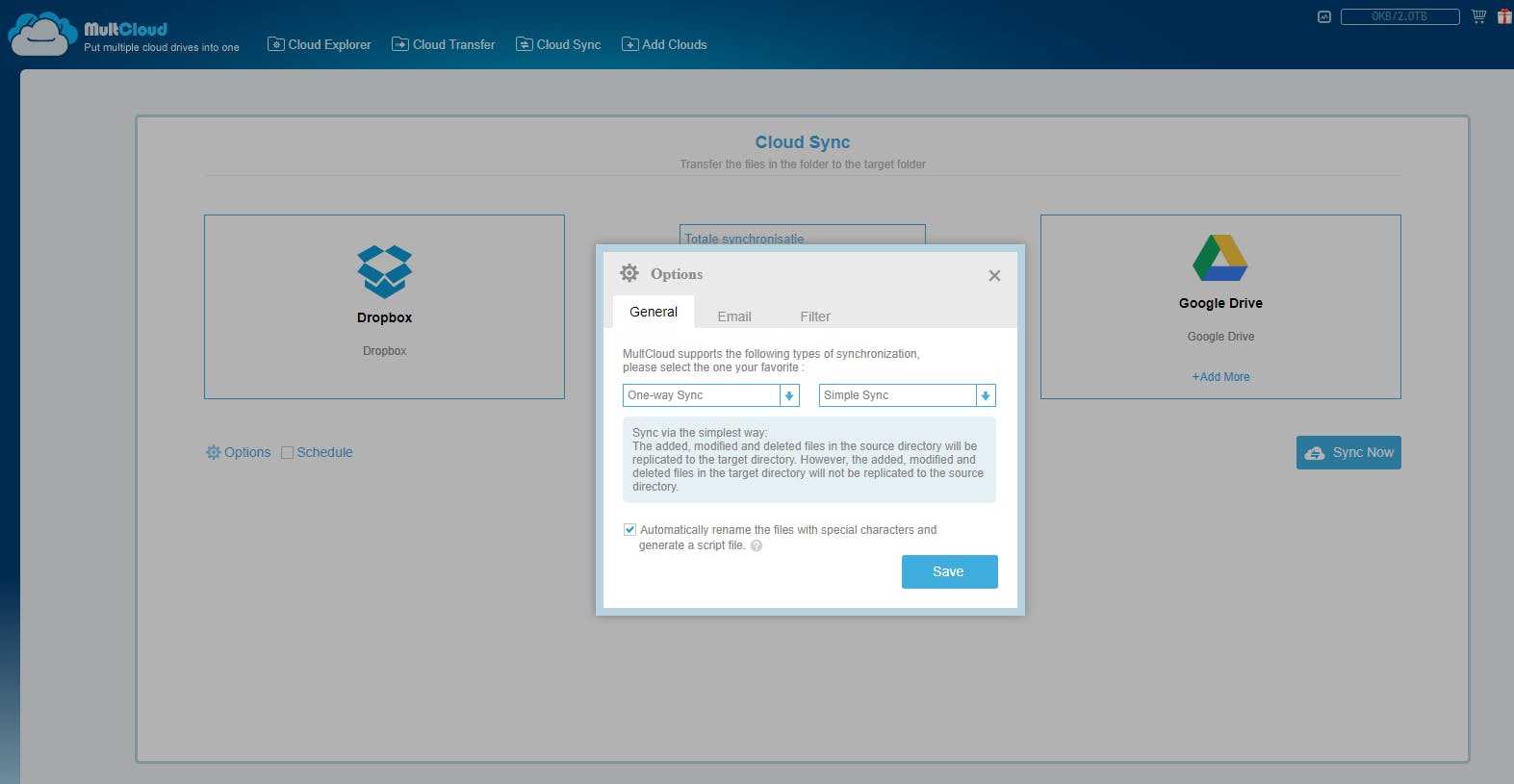Open the shopping cart icon
The height and width of the screenshot is (784, 1514).
(1478, 16)
